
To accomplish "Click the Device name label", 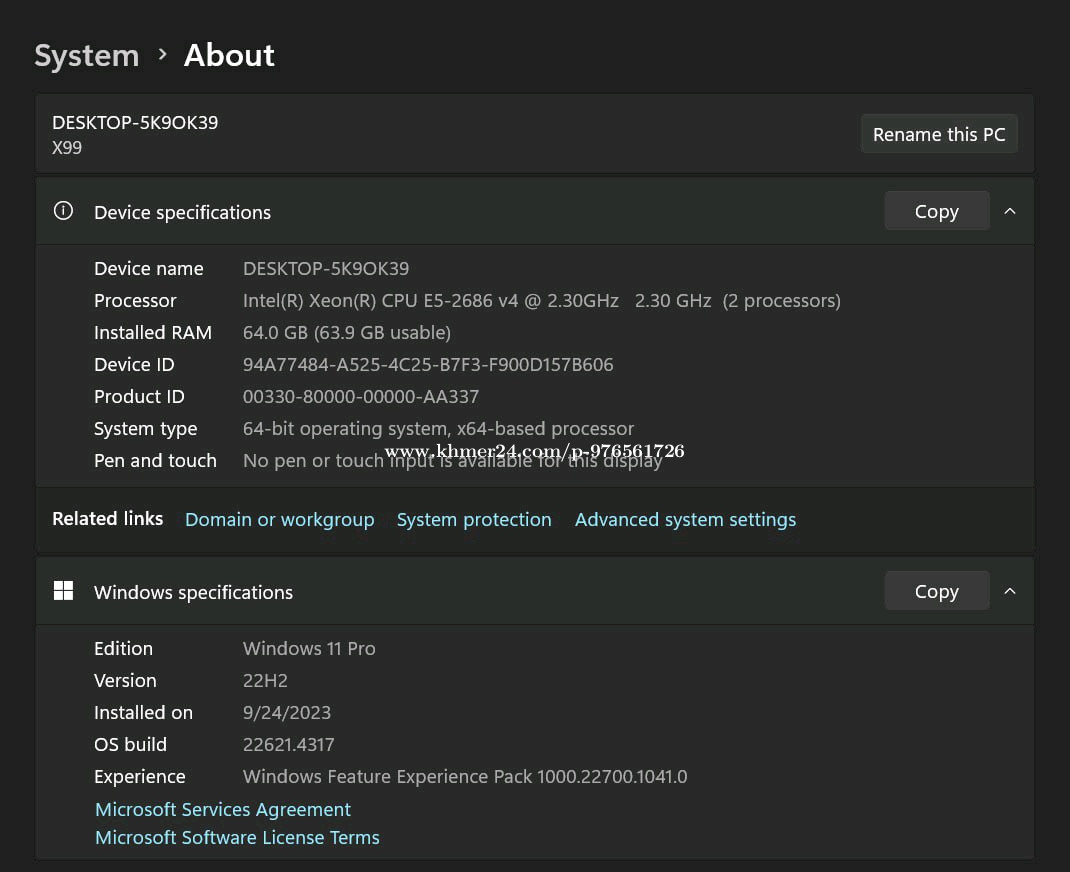I will 149,269.
